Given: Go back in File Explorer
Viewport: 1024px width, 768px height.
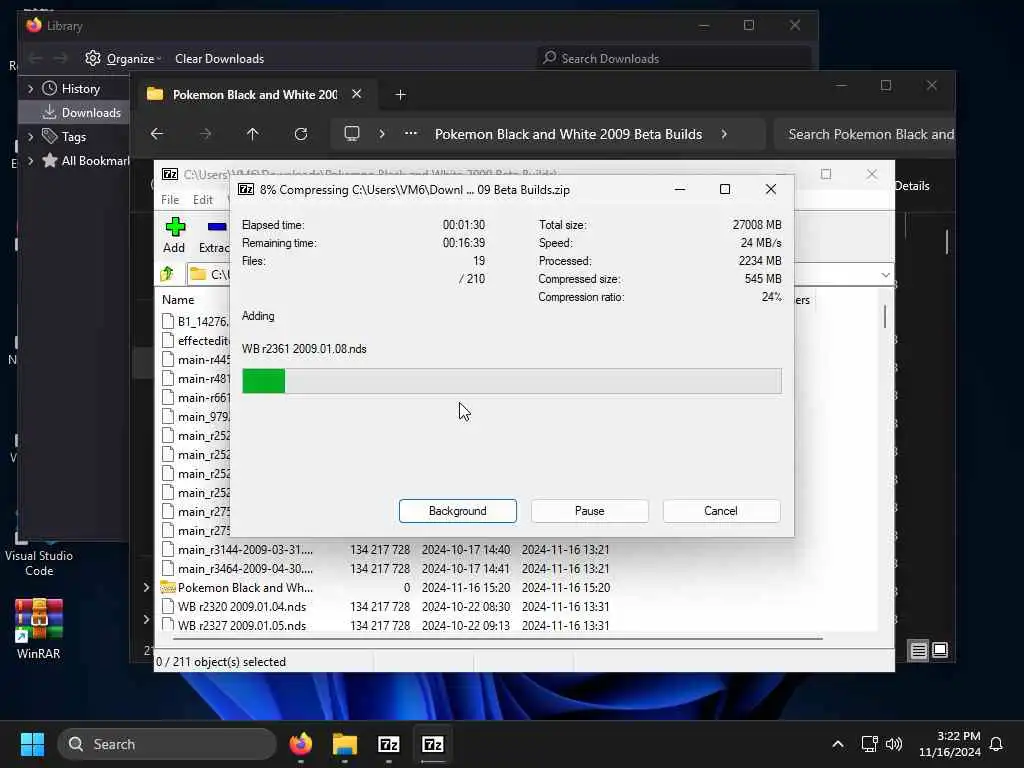Looking at the screenshot, I should tap(157, 134).
